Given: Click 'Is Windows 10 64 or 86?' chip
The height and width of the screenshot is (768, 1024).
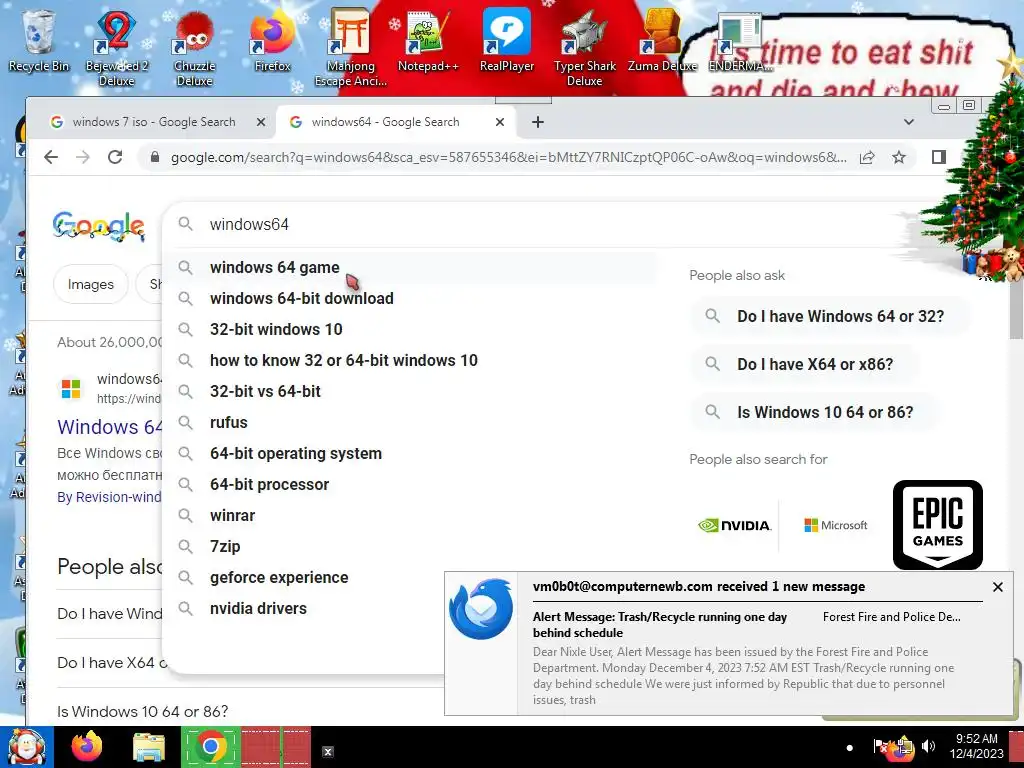Looking at the screenshot, I should [814, 413].
